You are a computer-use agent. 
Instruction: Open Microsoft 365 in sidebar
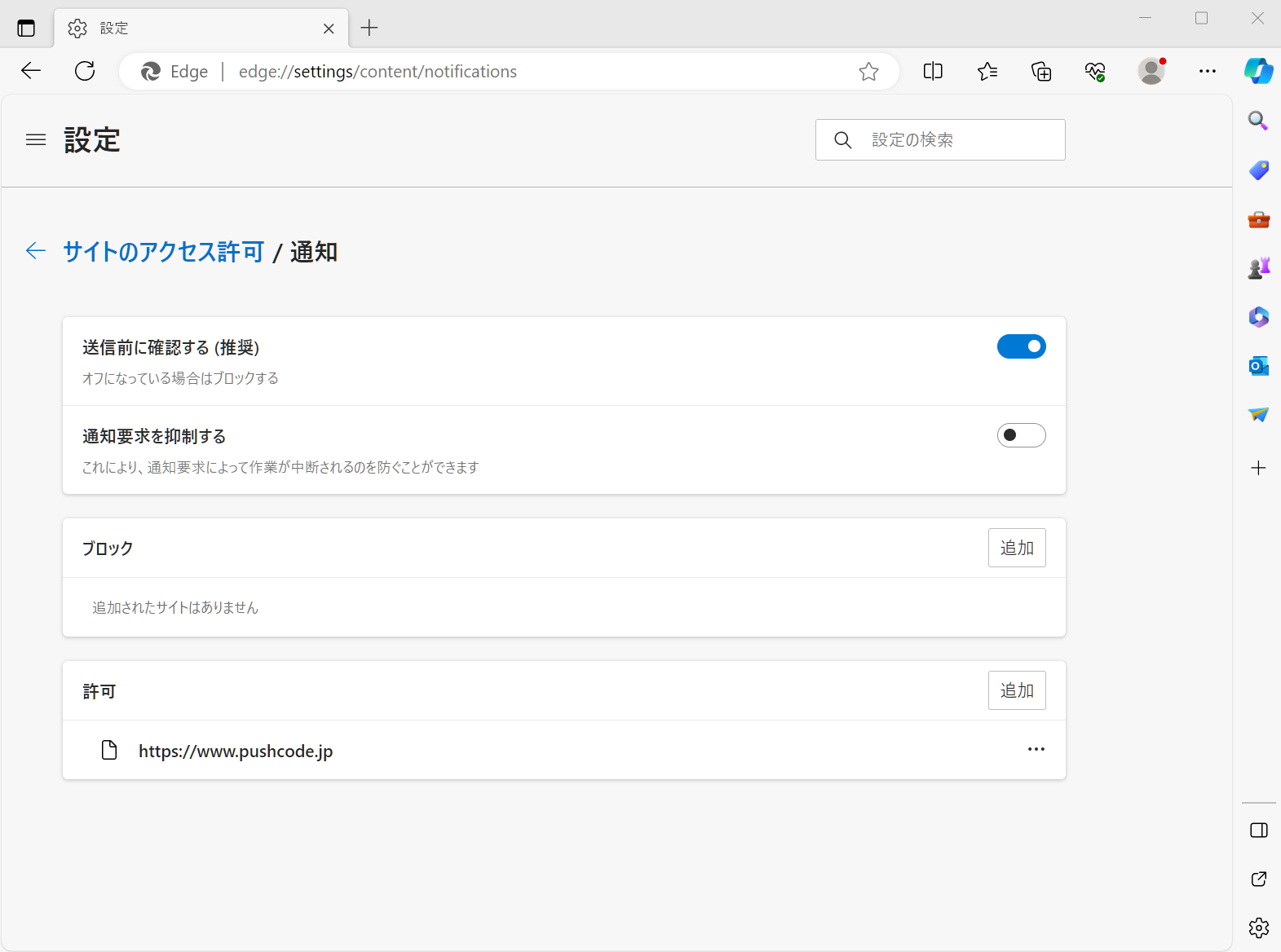(1258, 317)
